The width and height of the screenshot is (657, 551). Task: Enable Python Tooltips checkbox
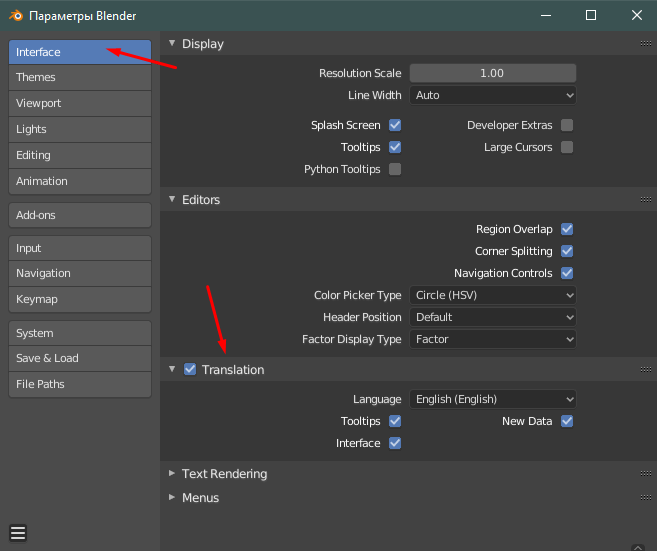click(x=395, y=169)
